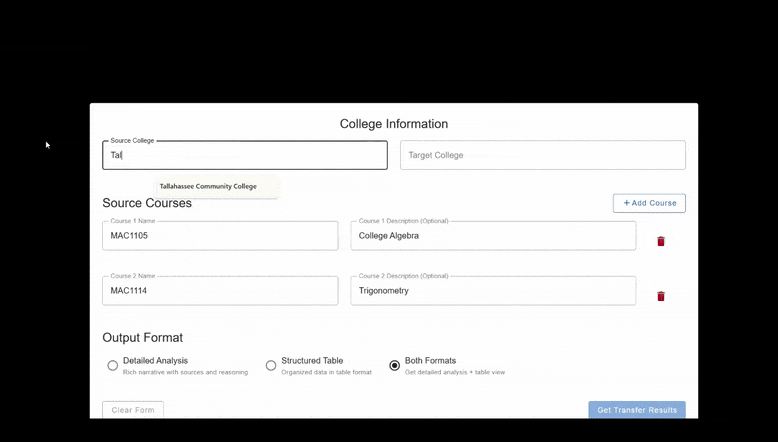Click the 'Rich narrative with sources' caption
The height and width of the screenshot is (442, 778).
(x=185, y=372)
